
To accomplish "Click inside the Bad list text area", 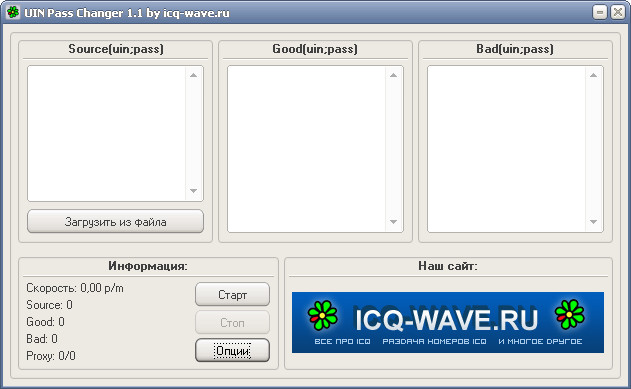I will pyautogui.click(x=506, y=149).
